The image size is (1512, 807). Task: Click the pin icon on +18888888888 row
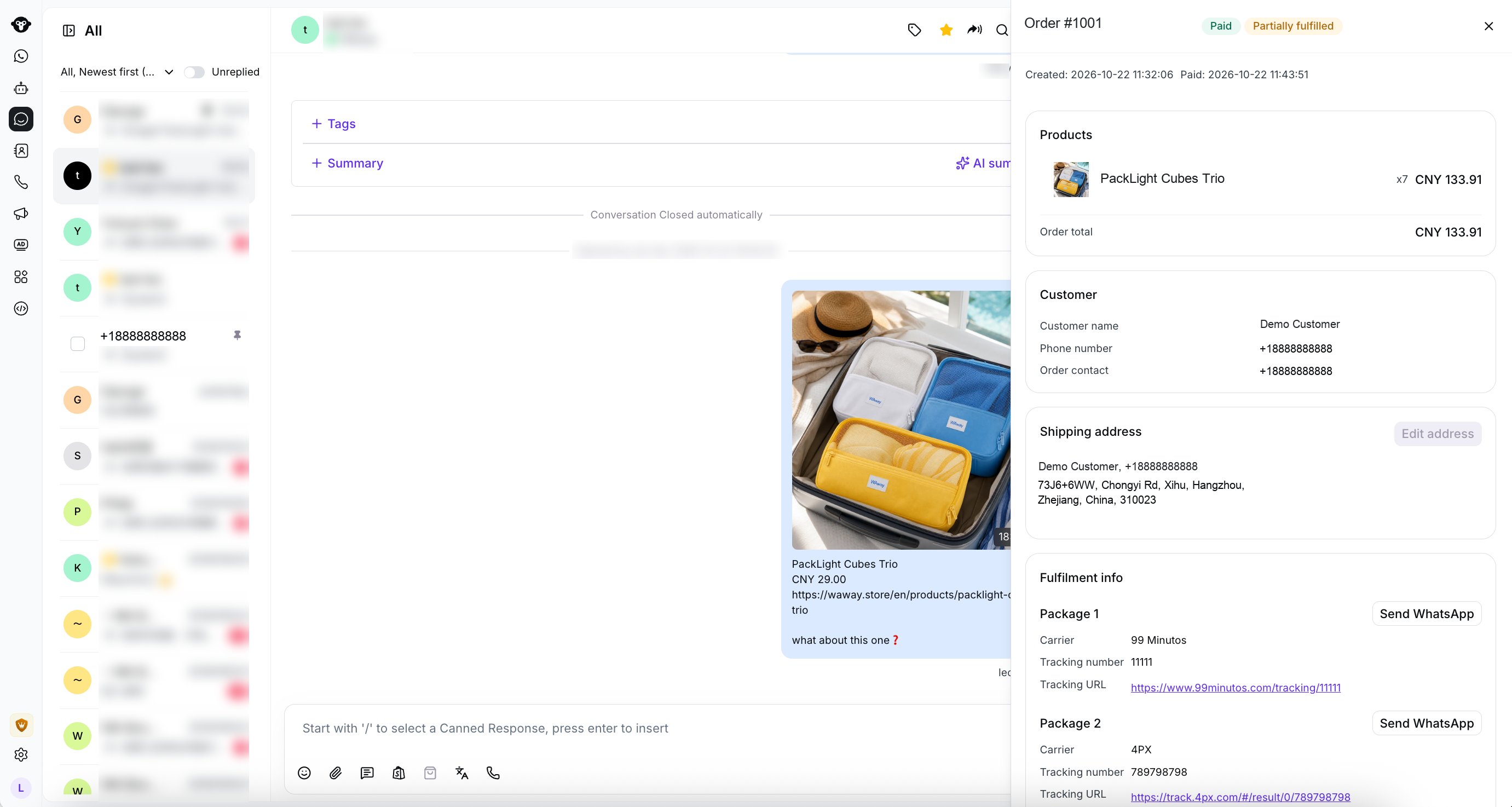pyautogui.click(x=237, y=335)
